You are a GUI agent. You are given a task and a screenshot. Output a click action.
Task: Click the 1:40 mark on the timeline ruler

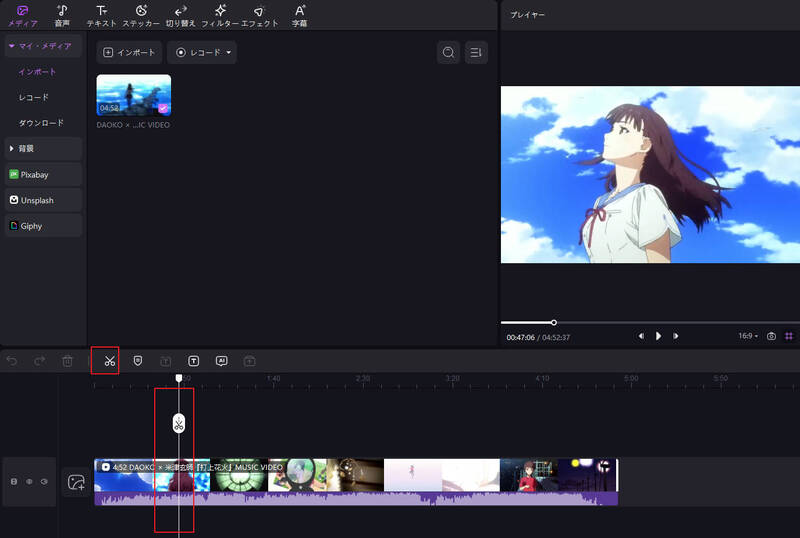pos(273,378)
